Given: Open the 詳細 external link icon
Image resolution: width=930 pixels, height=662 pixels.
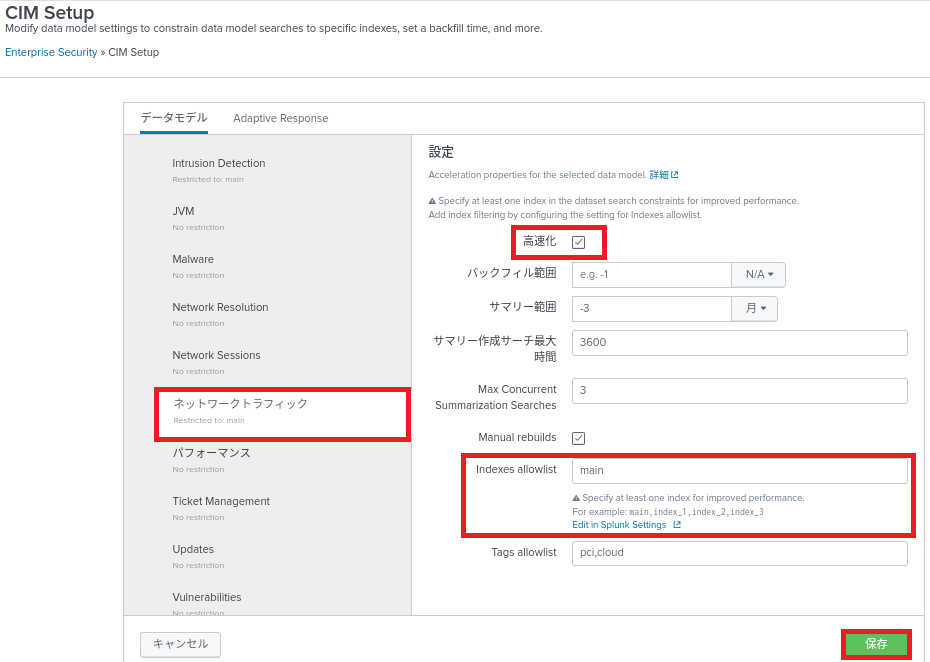Looking at the screenshot, I should click(x=675, y=175).
